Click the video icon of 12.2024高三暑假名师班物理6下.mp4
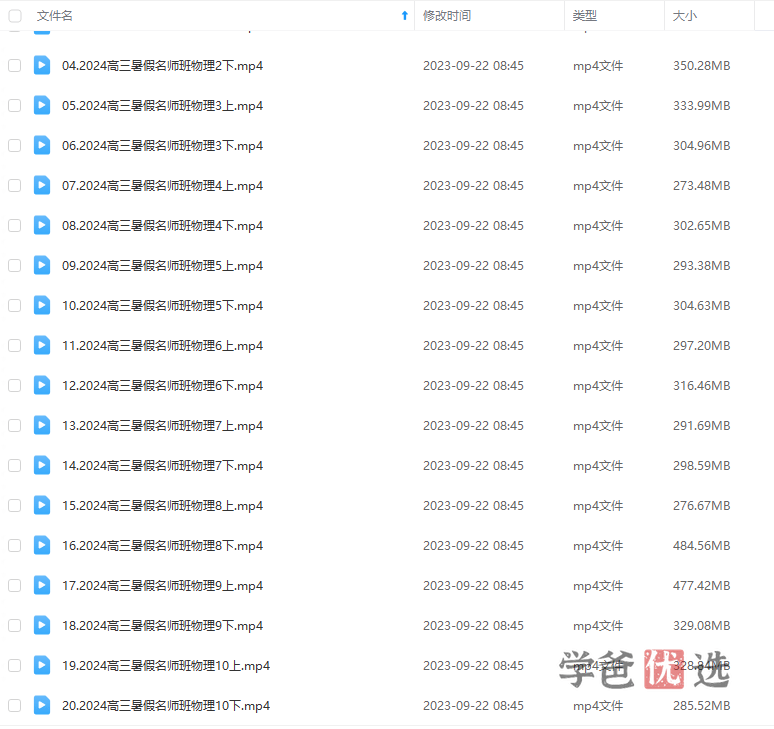Screen dimensions: 774x729 pos(42,385)
